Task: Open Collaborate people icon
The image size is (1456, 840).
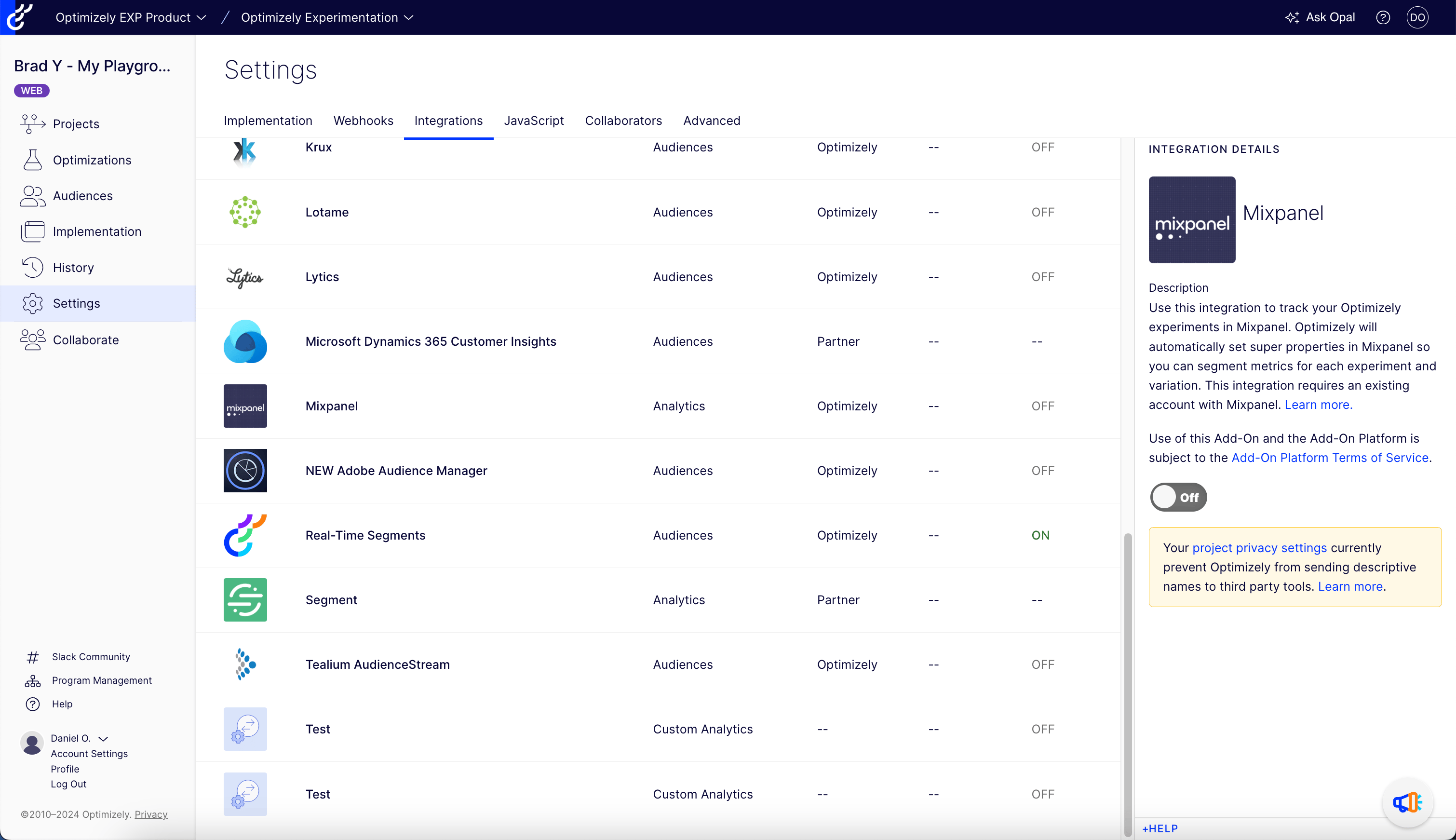Action: tap(33, 340)
